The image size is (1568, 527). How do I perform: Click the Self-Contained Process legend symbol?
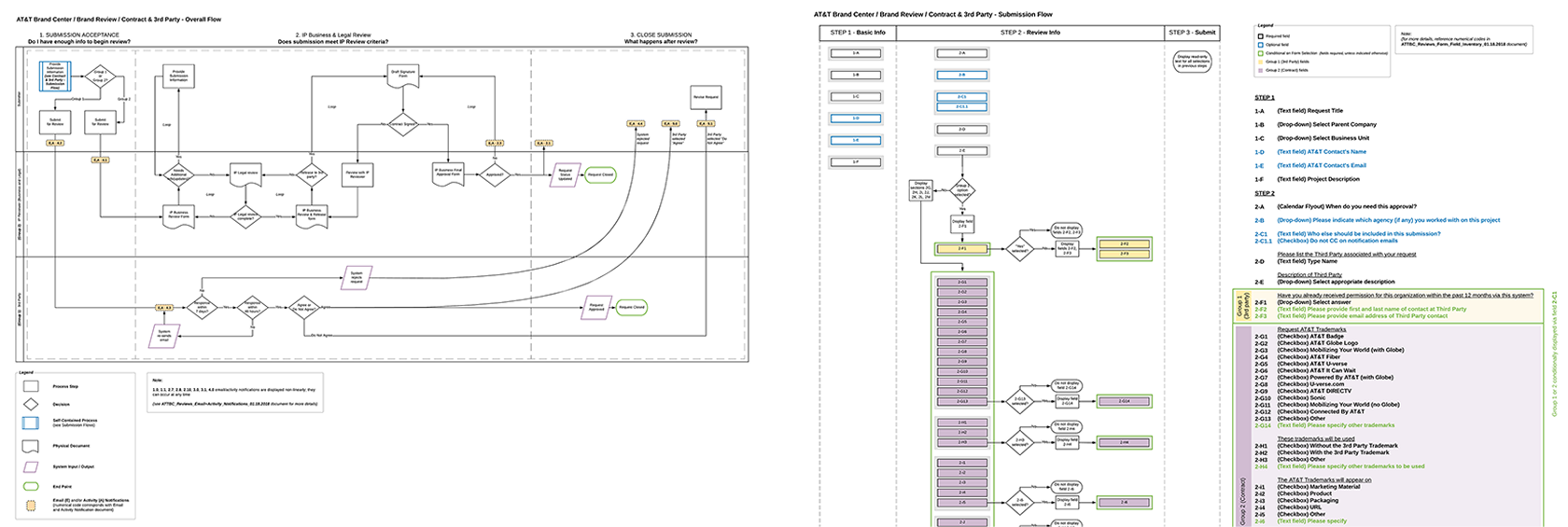pos(31,423)
